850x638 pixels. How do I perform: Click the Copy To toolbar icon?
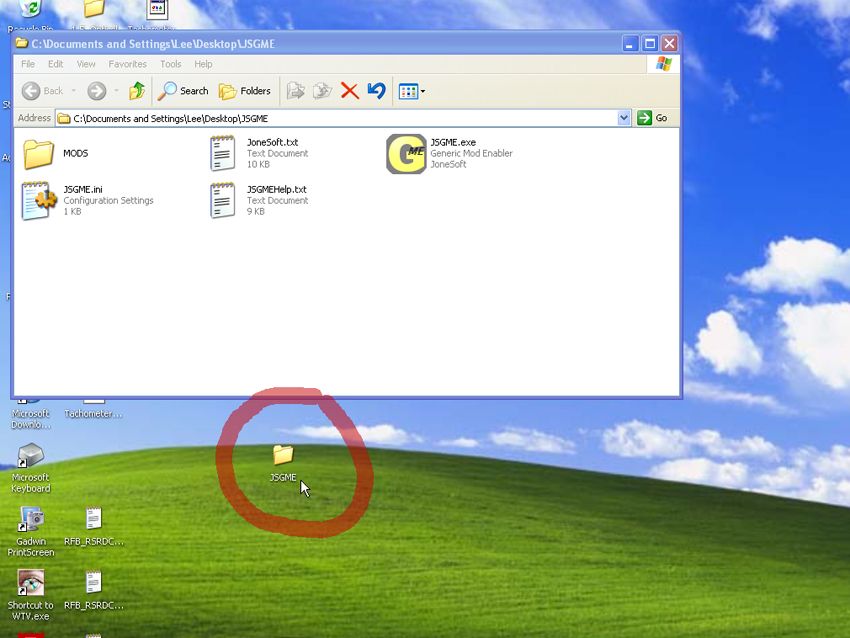click(x=323, y=91)
